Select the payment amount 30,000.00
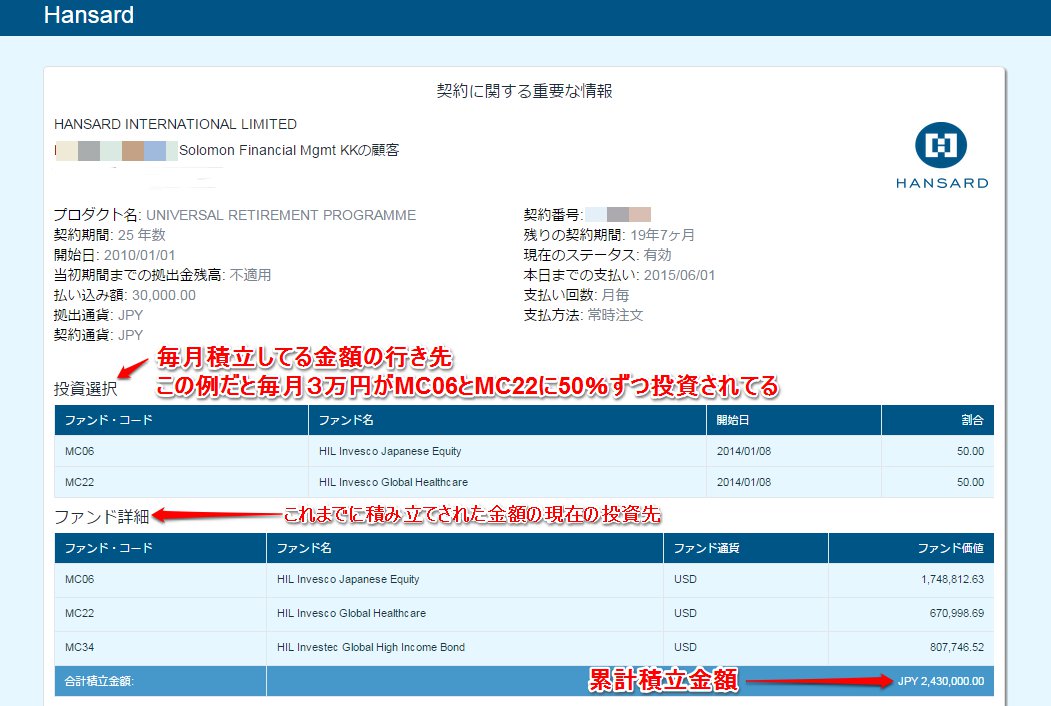Image resolution: width=1051 pixels, height=706 pixels. click(x=164, y=295)
